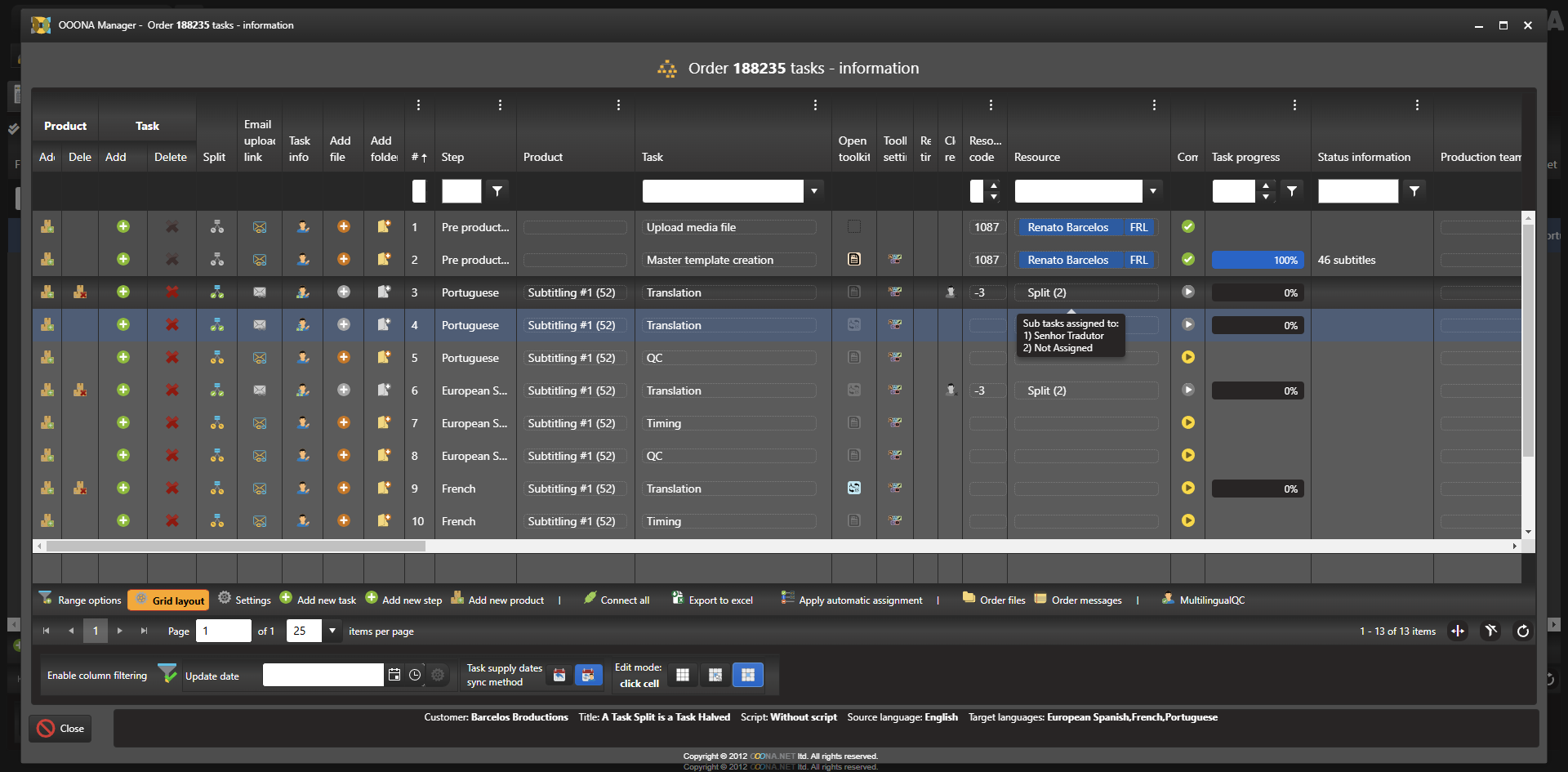This screenshot has width=1568, height=772.
Task: Open the Product column options menu
Action: pos(618,105)
